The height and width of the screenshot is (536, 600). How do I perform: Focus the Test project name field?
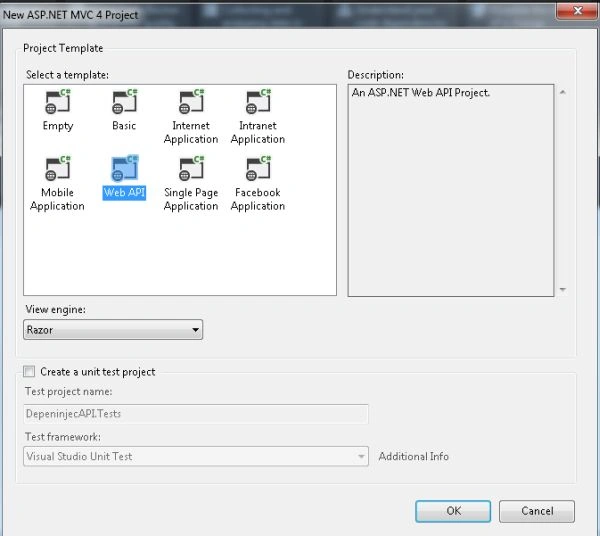click(196, 414)
